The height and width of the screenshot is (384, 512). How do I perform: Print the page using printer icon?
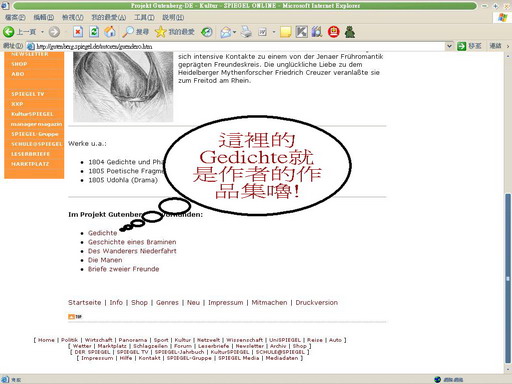[x=246, y=32]
